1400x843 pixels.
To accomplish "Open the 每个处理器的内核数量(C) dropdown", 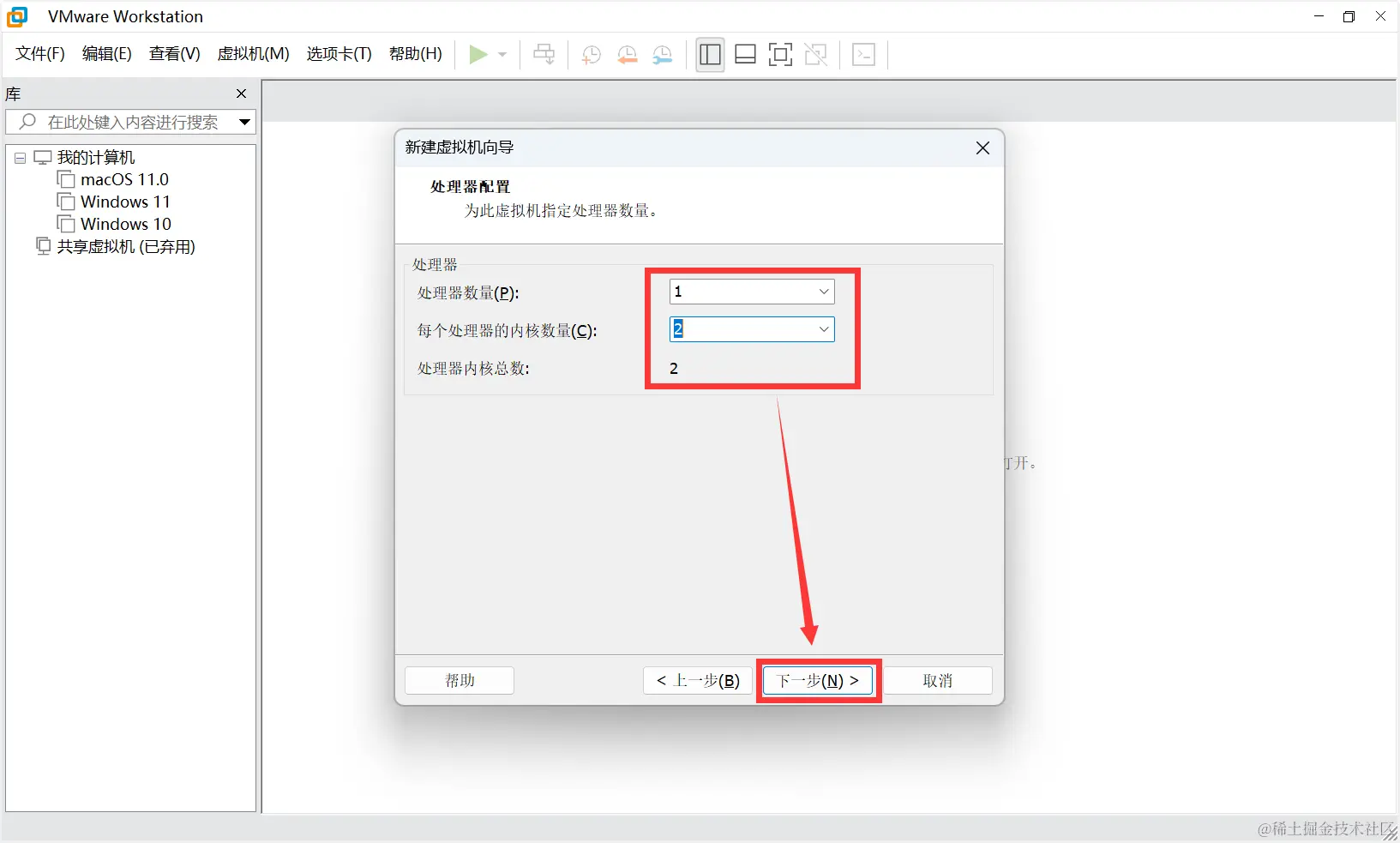I will point(752,329).
